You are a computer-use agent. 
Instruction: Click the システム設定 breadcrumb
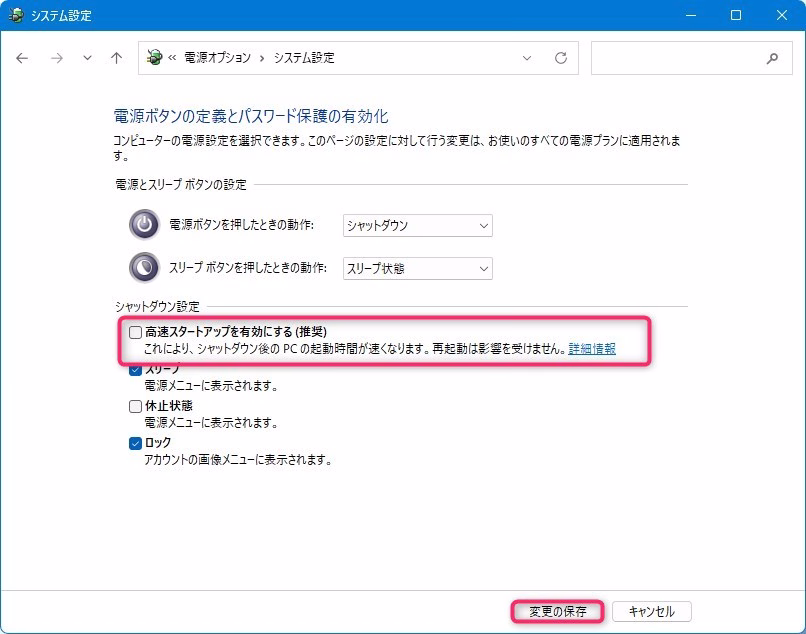pyautogui.click(x=304, y=58)
